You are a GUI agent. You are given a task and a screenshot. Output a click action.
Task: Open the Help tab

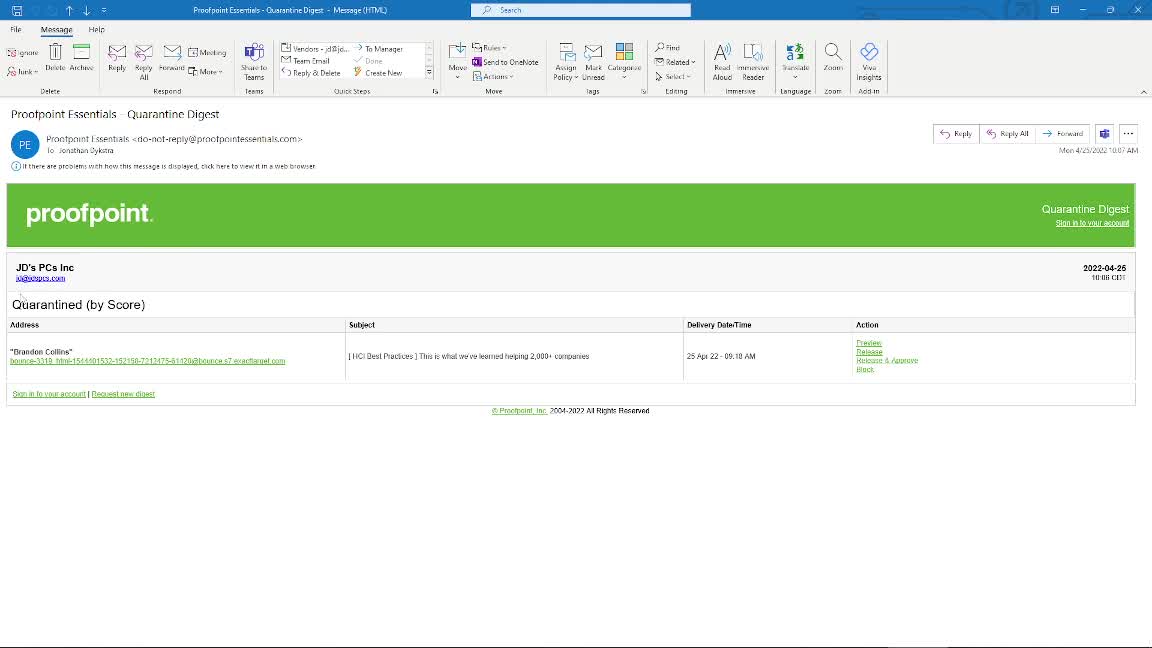coord(96,29)
